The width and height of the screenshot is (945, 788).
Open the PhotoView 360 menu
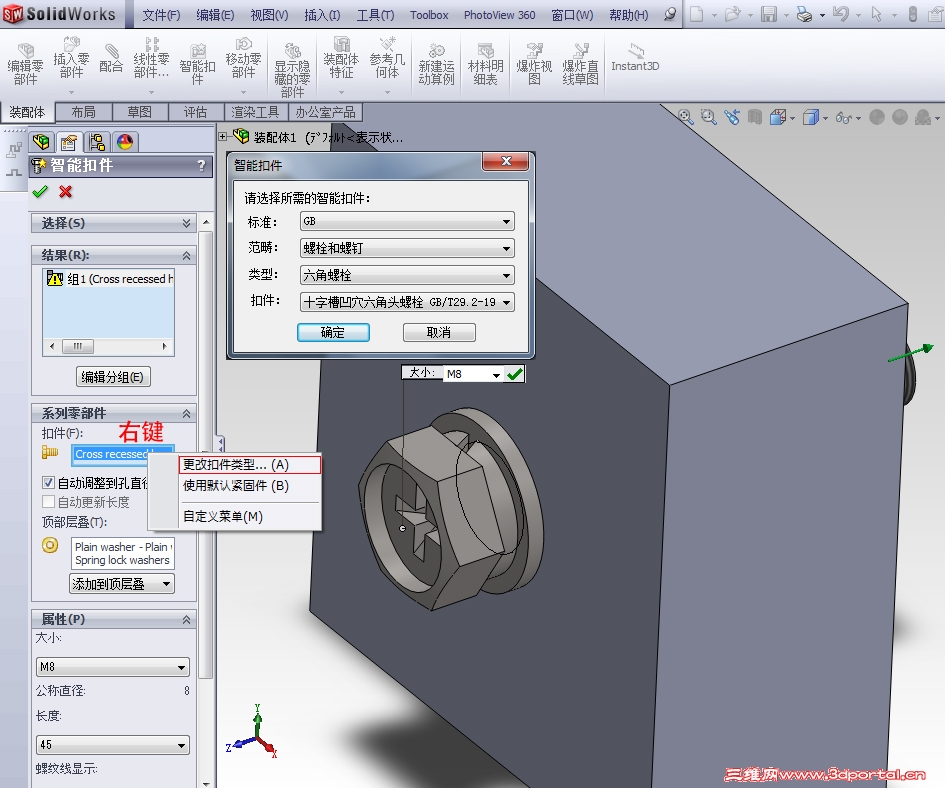(500, 15)
